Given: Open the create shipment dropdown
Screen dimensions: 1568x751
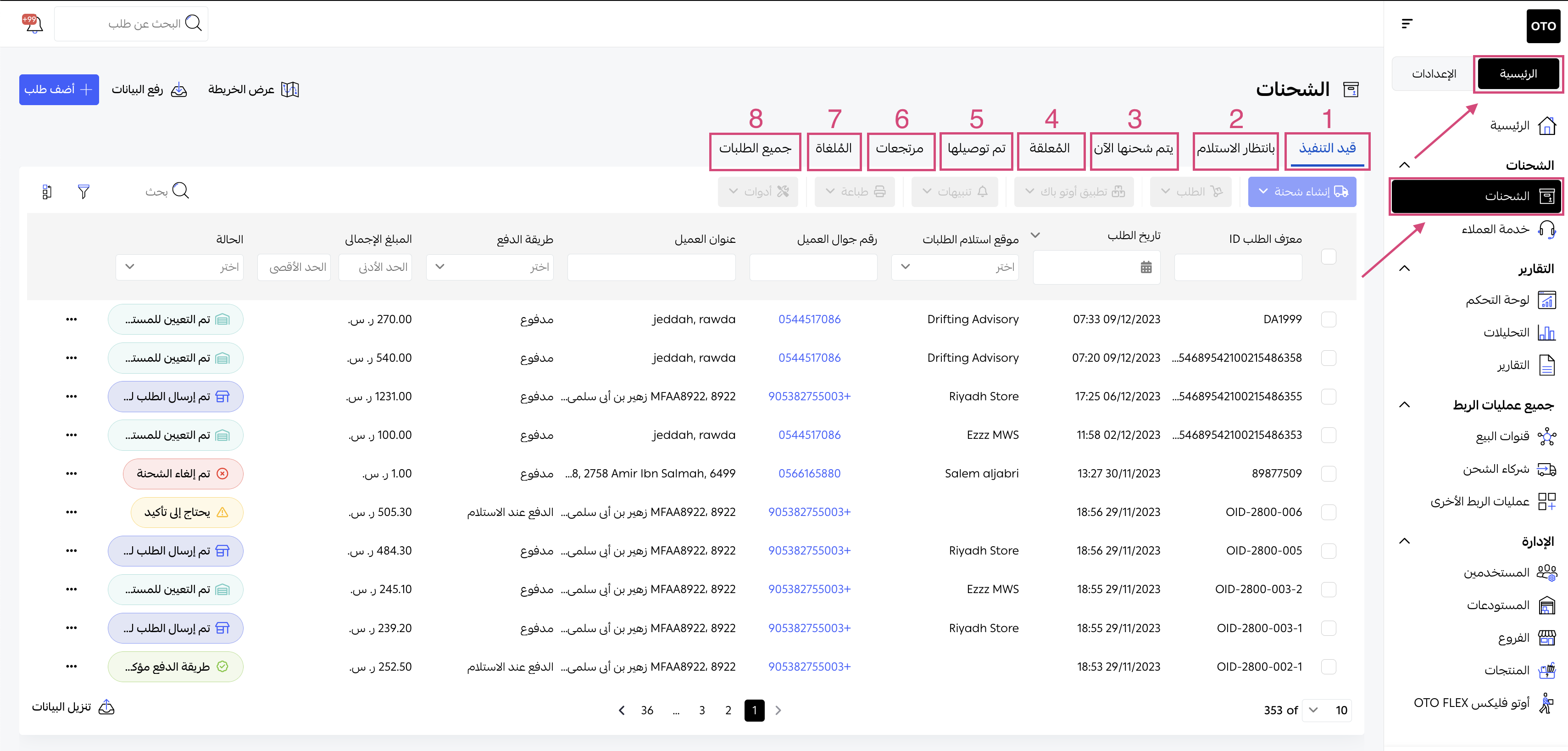Looking at the screenshot, I should tap(1301, 192).
